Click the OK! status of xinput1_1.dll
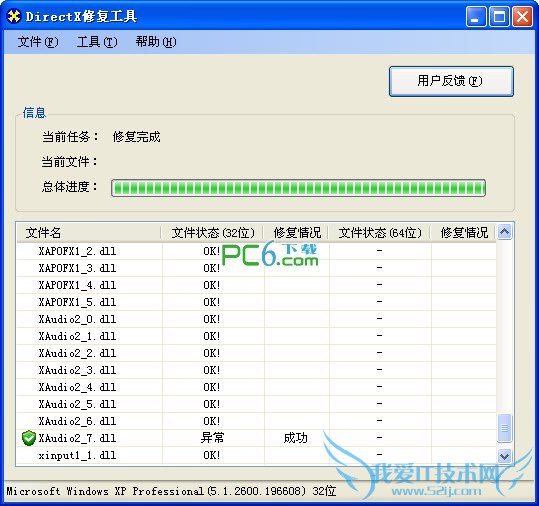 (x=211, y=455)
